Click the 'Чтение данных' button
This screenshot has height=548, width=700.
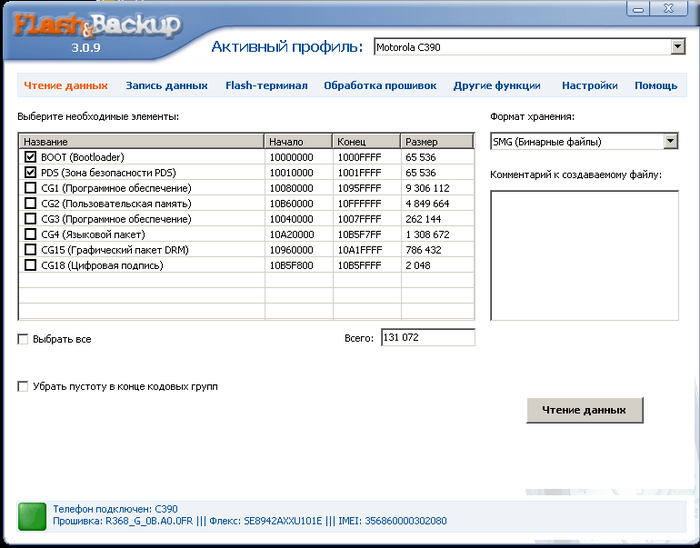tap(585, 410)
